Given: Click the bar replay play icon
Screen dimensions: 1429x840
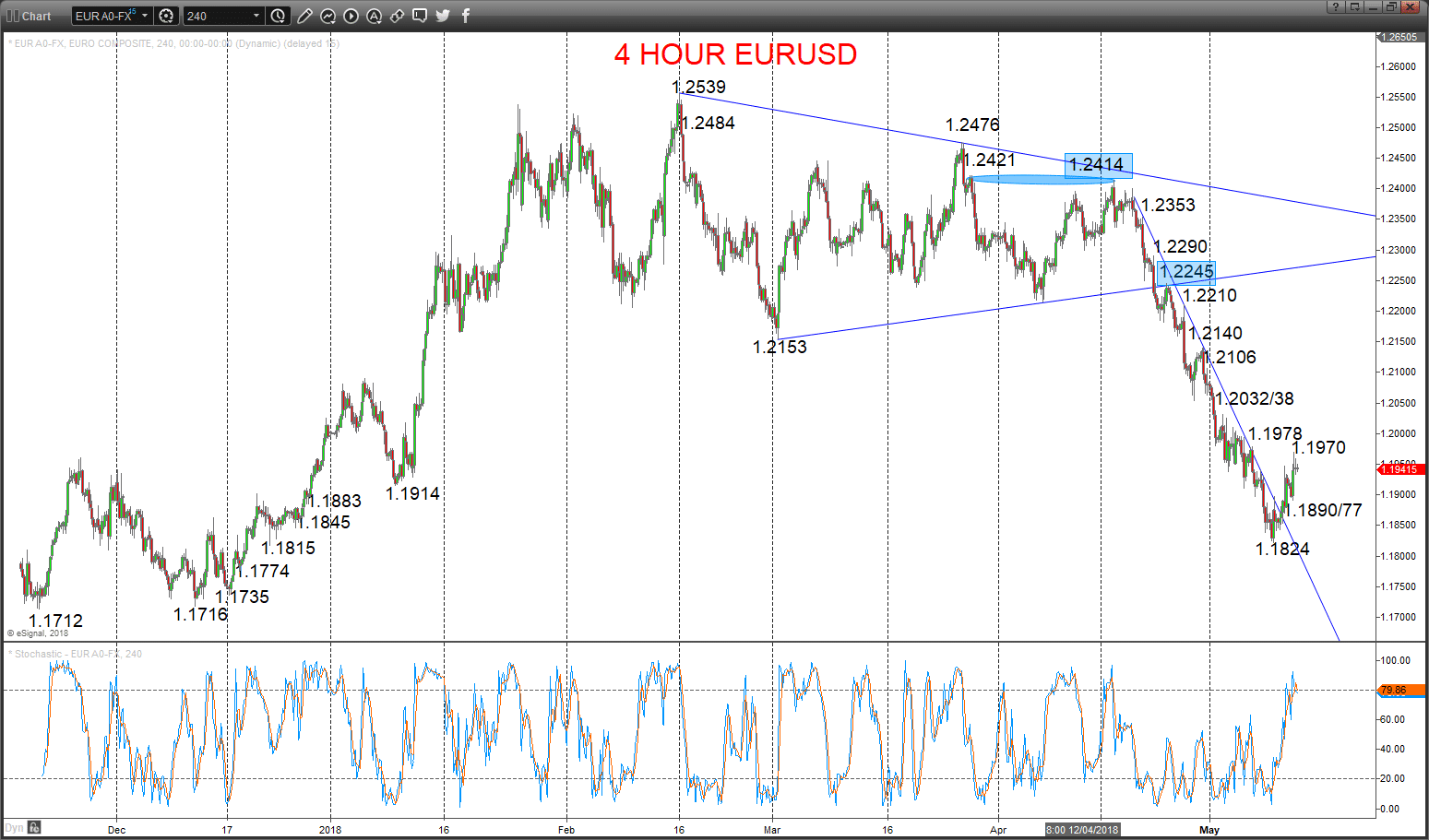Looking at the screenshot, I should (351, 16).
